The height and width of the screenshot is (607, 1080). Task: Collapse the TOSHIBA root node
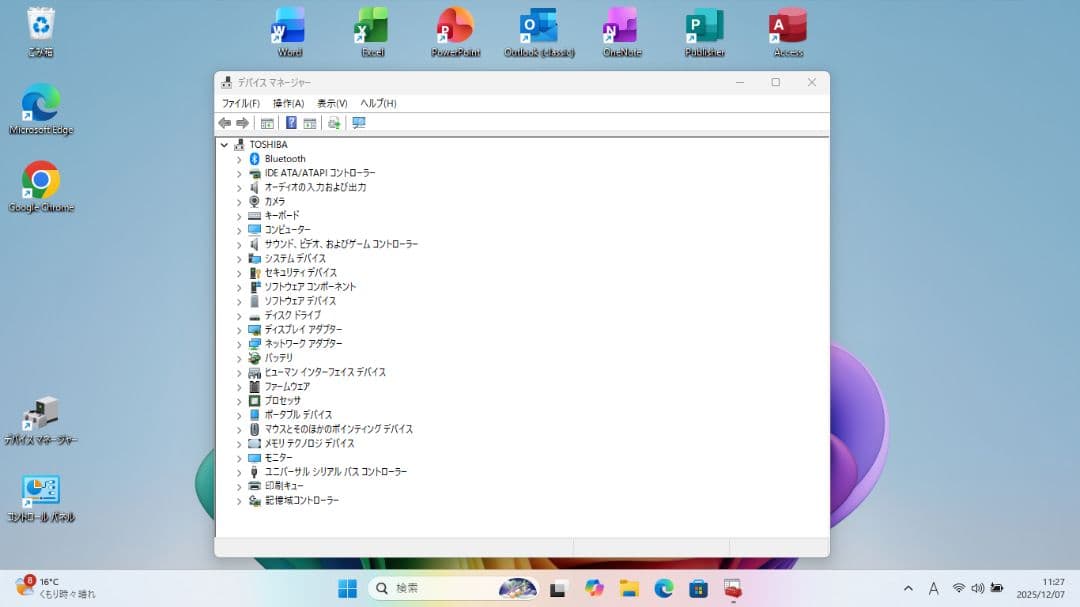point(224,144)
